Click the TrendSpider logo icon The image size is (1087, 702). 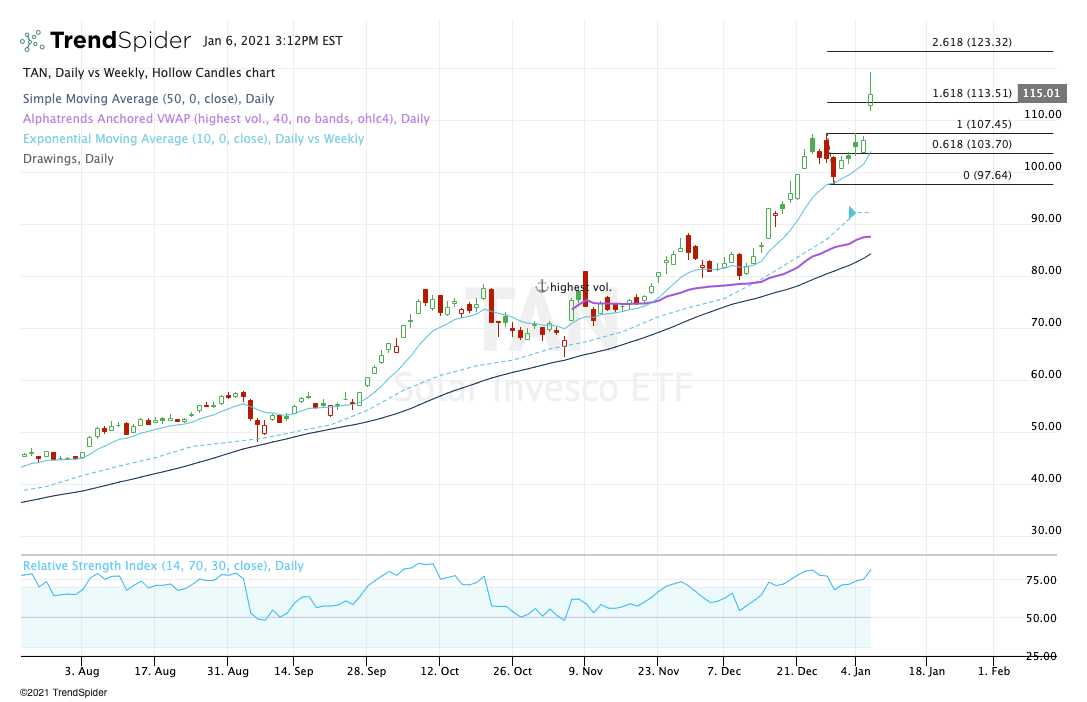coord(32,41)
